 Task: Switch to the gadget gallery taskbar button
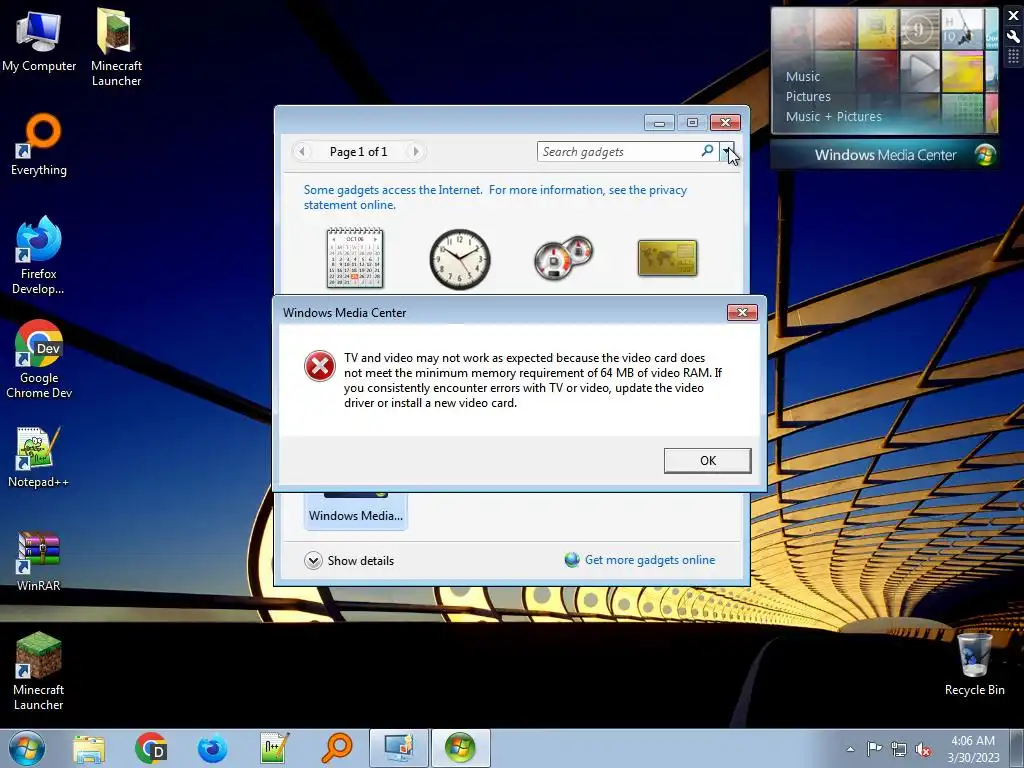(x=399, y=748)
